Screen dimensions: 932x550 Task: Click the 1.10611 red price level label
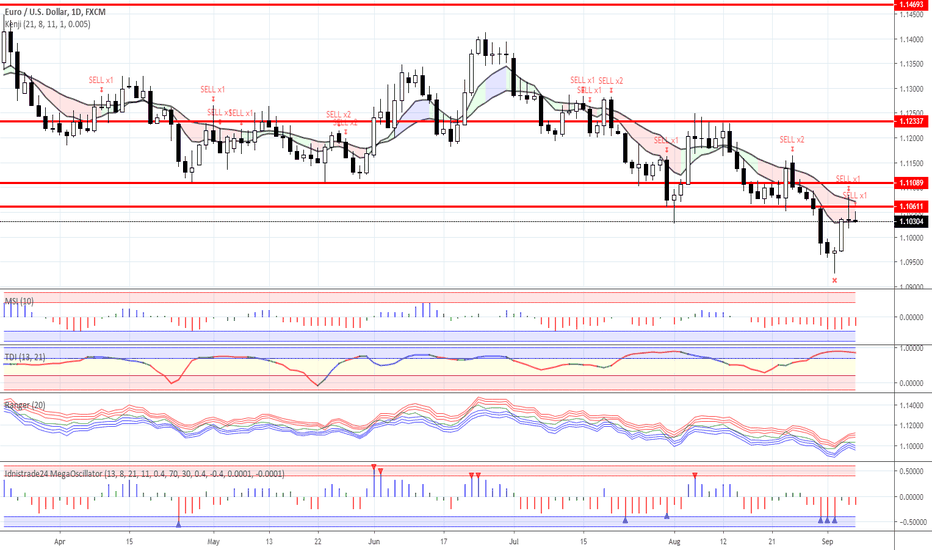911,207
